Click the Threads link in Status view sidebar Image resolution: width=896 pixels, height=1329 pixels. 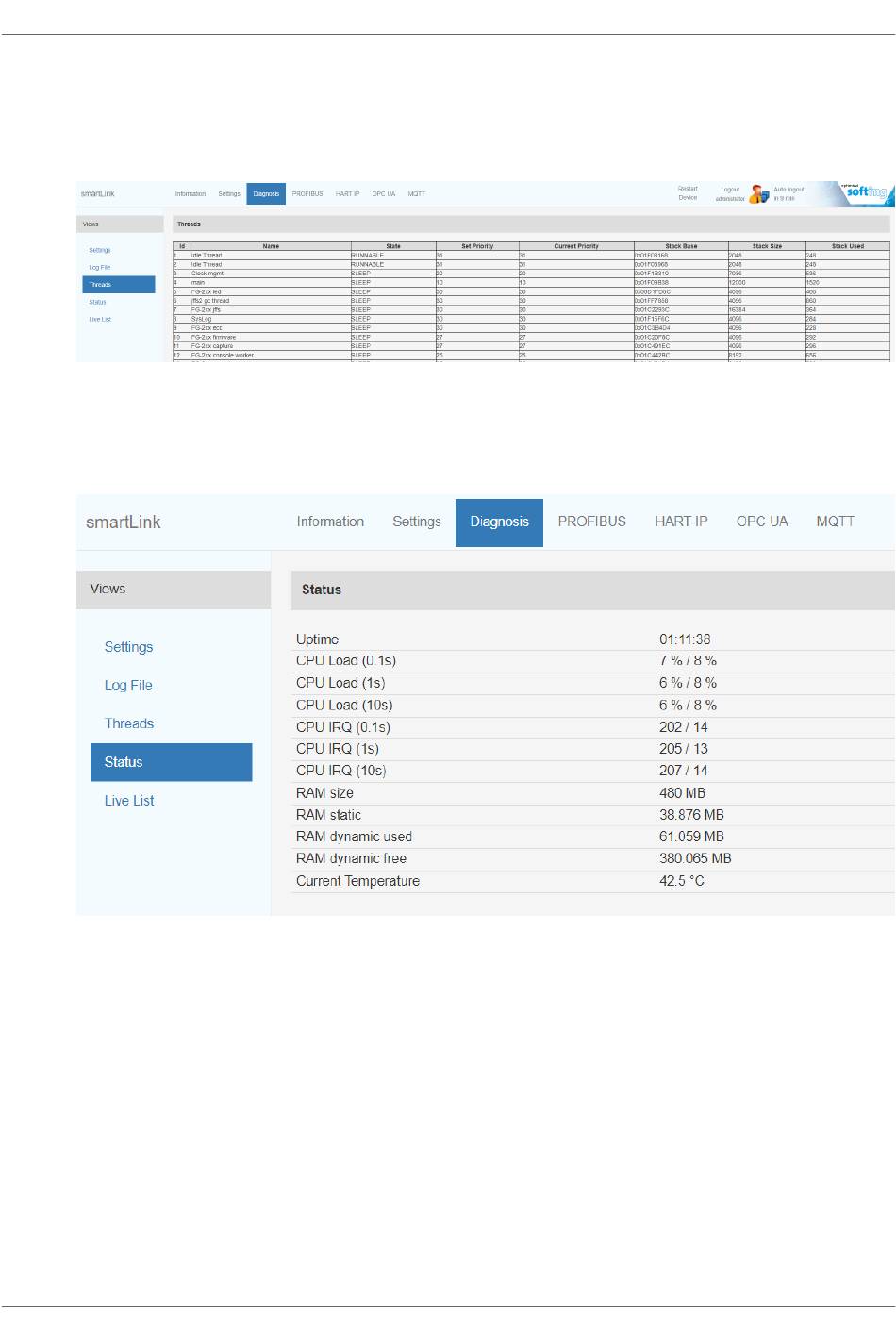tap(129, 723)
